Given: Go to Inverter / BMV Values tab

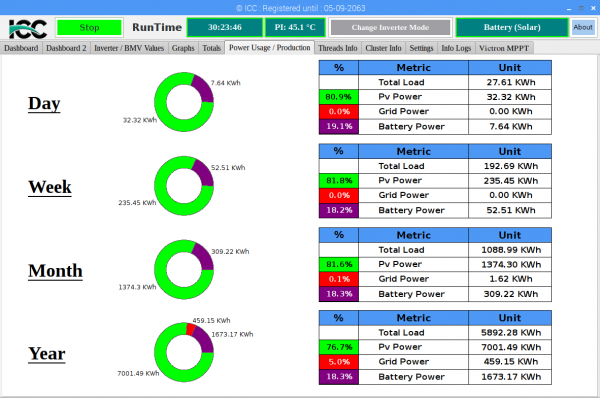Looking at the screenshot, I should point(129,48).
